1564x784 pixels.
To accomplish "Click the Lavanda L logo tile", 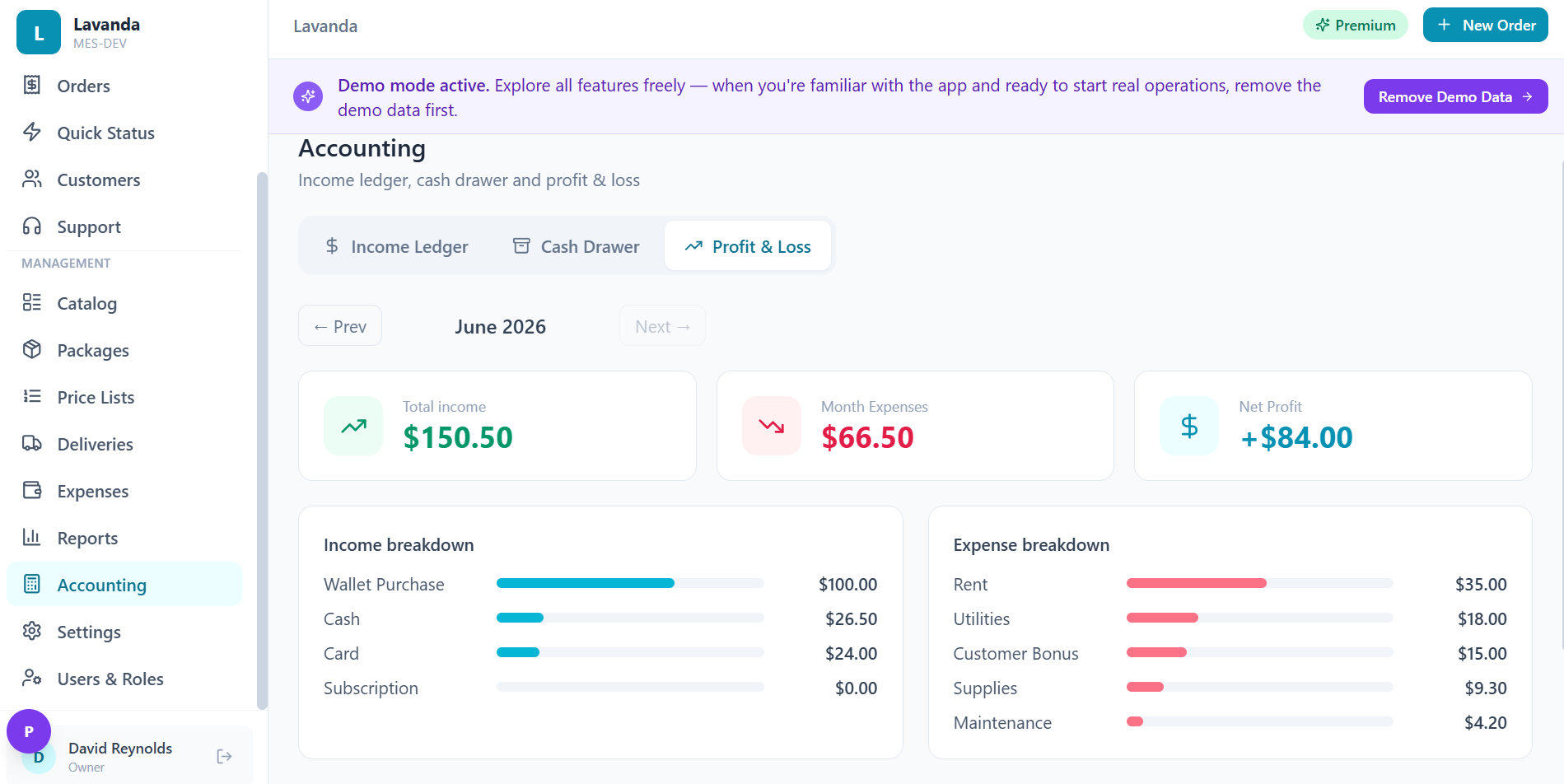I will pos(39,32).
